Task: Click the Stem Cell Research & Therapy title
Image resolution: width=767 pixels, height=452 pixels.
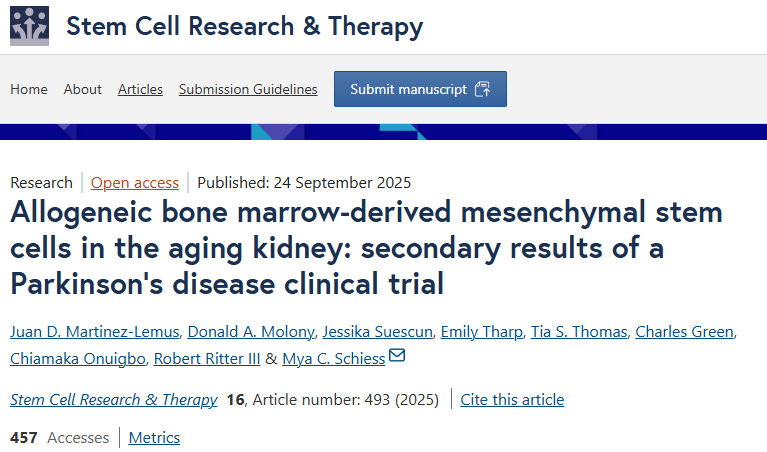Action: point(244,27)
